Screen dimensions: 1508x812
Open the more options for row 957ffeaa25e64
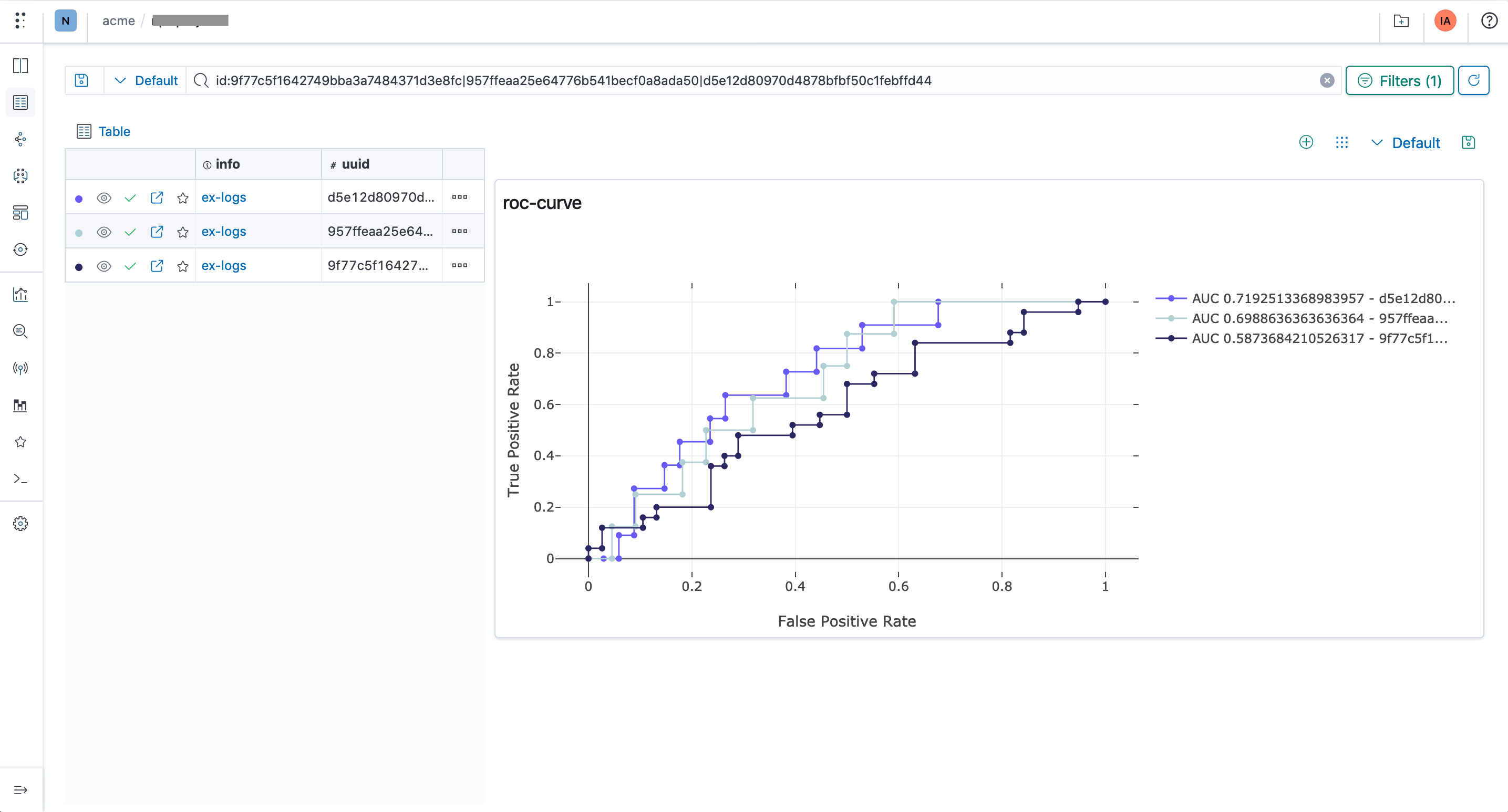coord(460,231)
